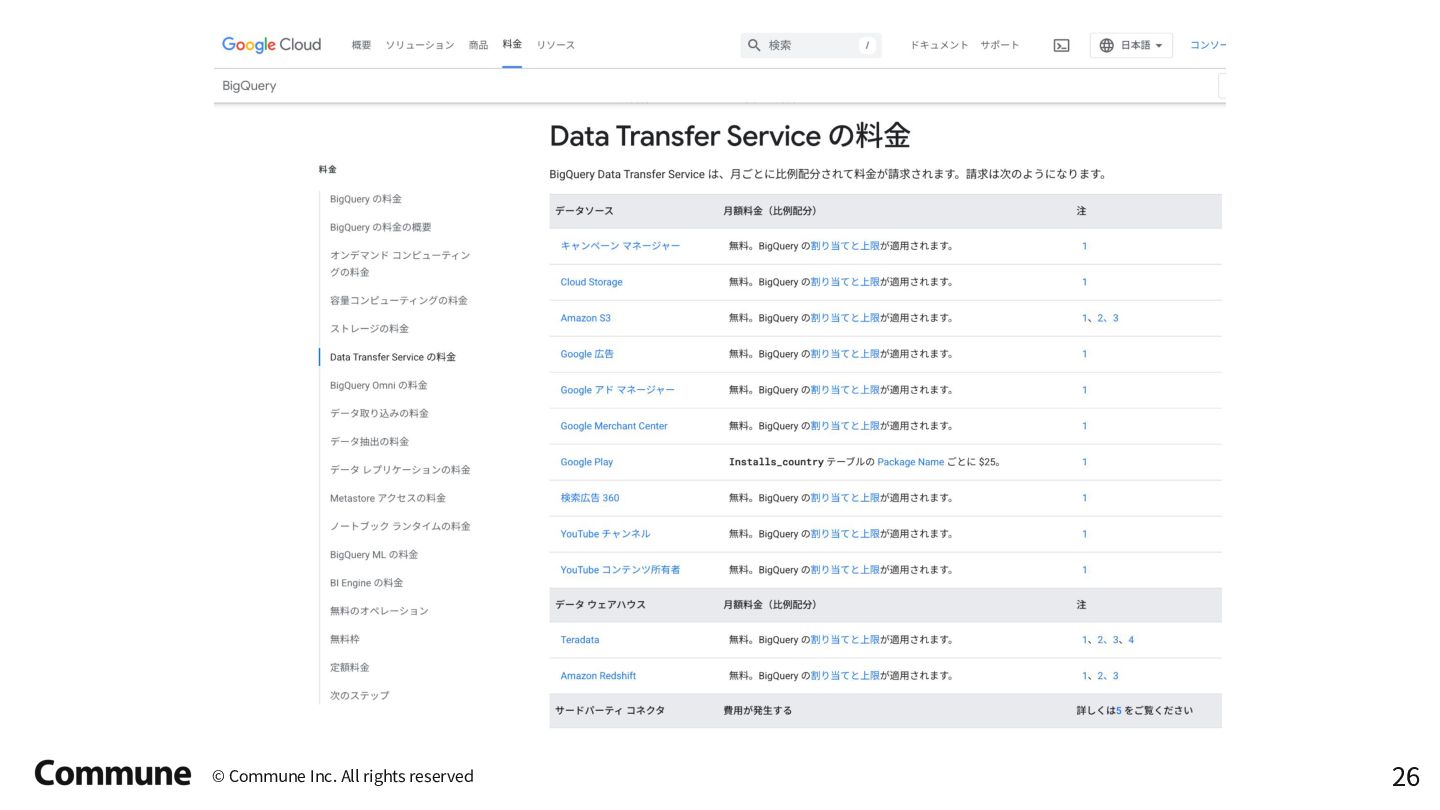
Task: Open the Google アド マネージャー link
Action: coord(617,390)
